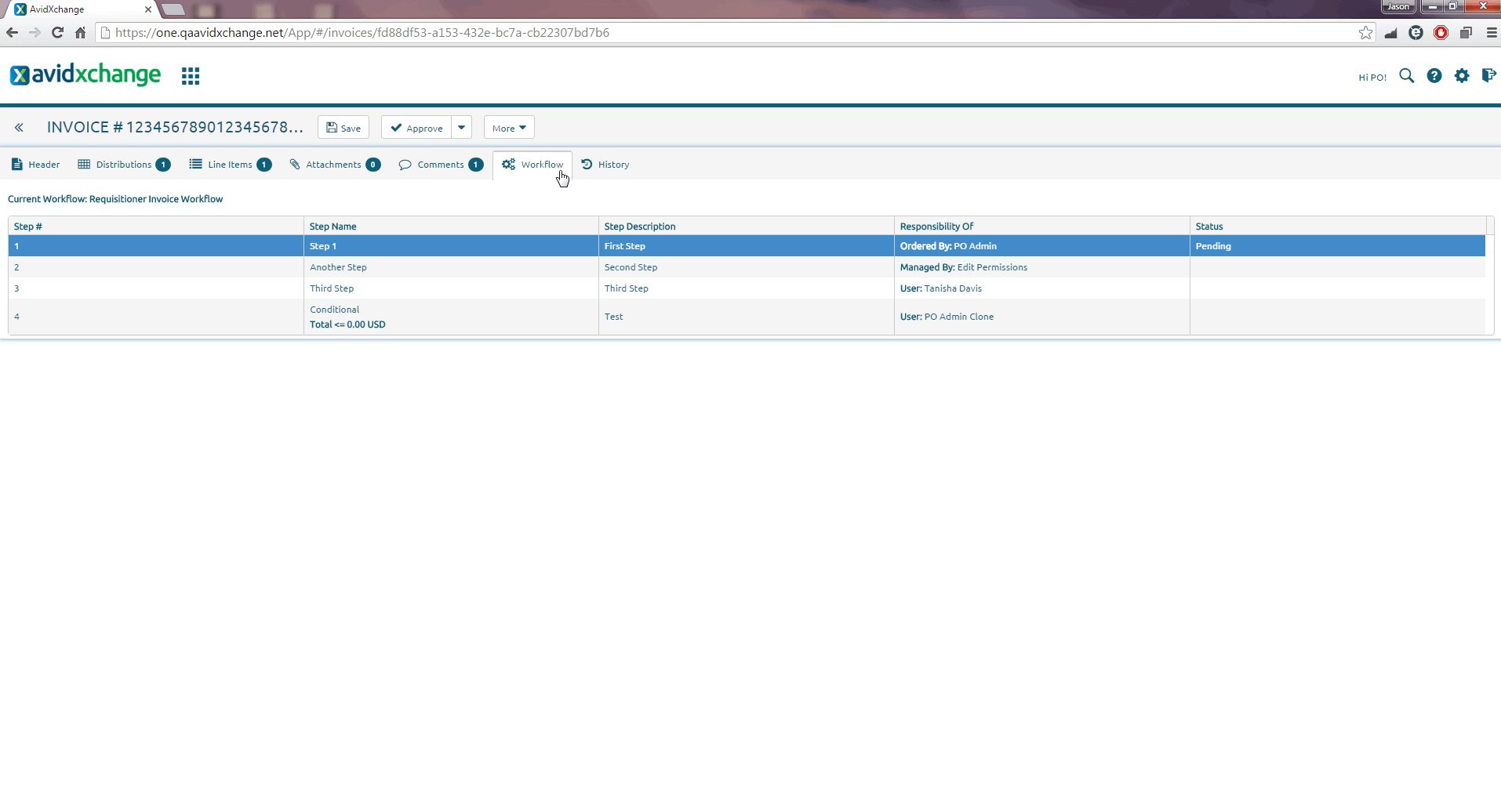Click the sign out icon
Image resolution: width=1501 pixels, height=812 pixels.
(1488, 75)
